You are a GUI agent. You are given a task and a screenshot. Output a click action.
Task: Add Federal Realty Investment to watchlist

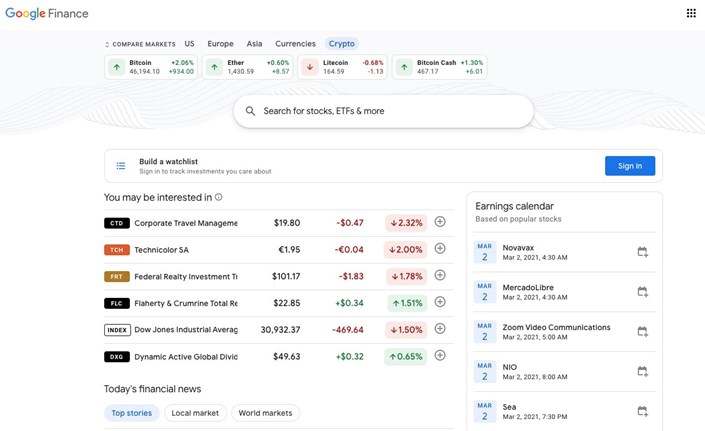pyautogui.click(x=440, y=275)
